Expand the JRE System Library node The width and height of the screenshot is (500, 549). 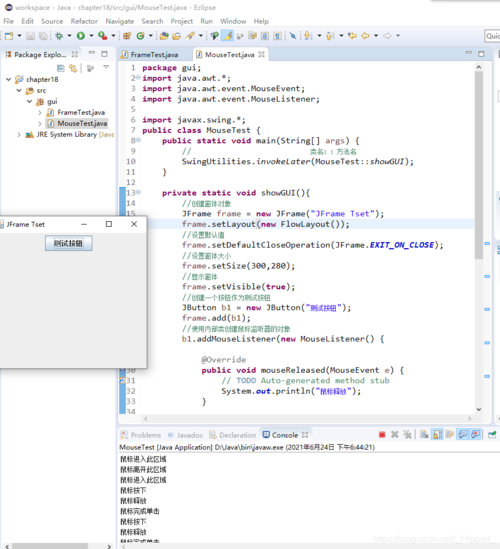(x=19, y=134)
